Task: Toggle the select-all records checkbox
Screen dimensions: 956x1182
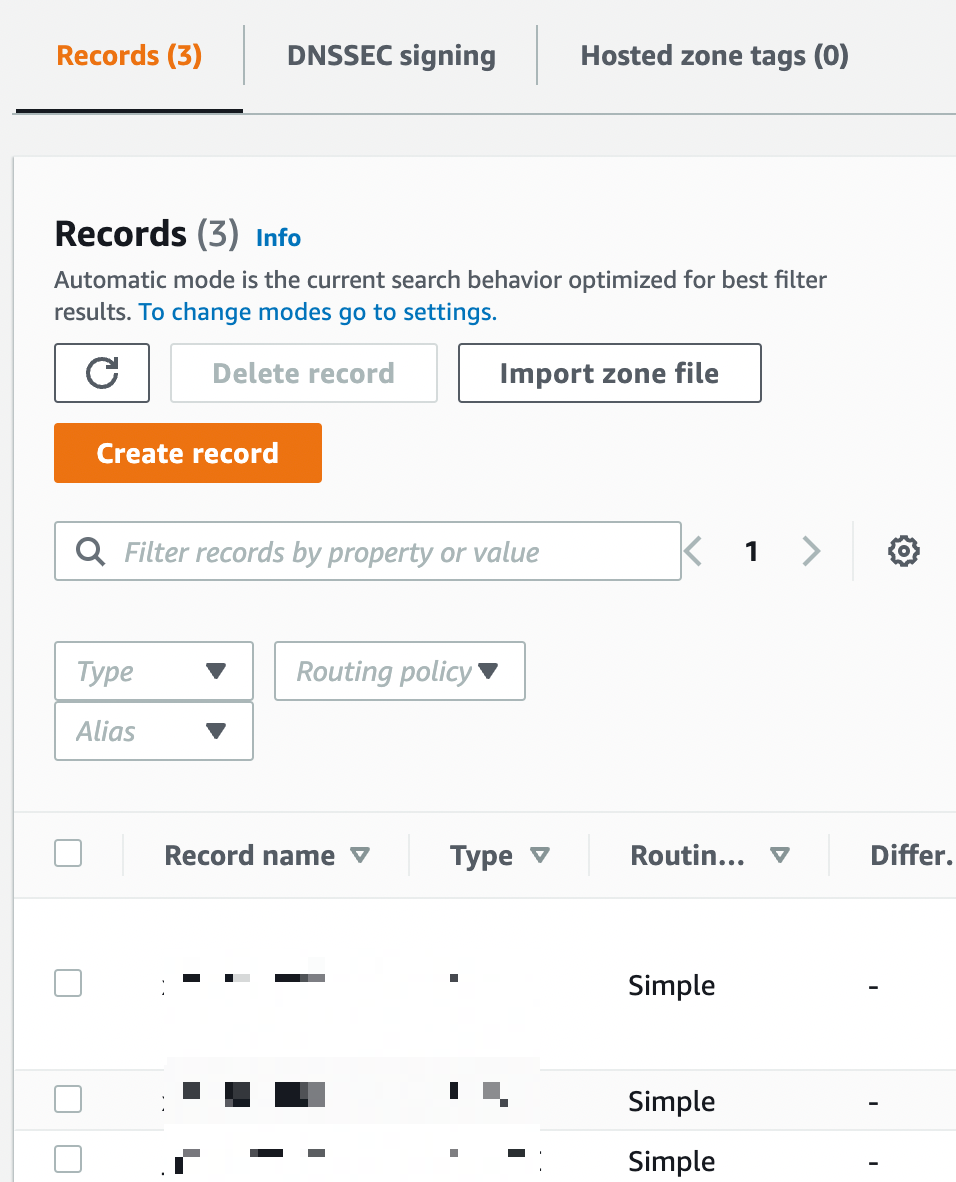Action: [x=68, y=853]
